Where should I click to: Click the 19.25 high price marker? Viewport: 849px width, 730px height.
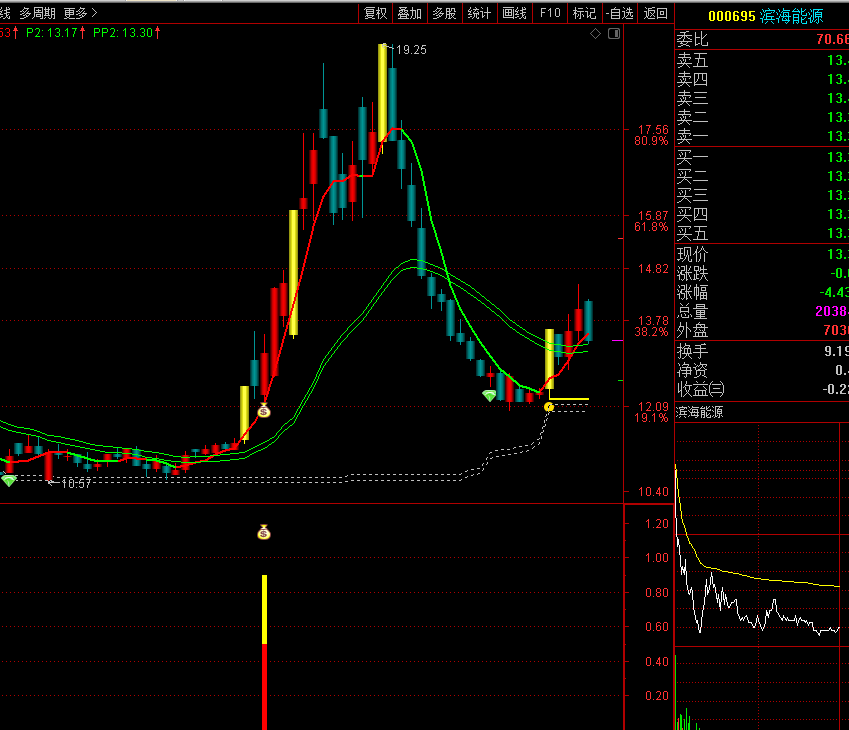(412, 50)
